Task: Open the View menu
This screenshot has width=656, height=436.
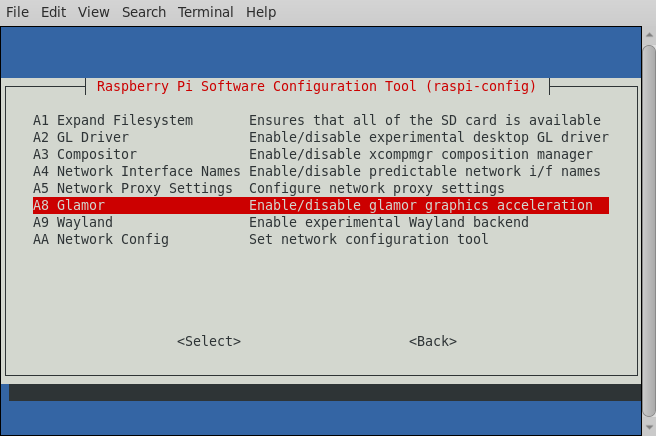Action: [93, 12]
